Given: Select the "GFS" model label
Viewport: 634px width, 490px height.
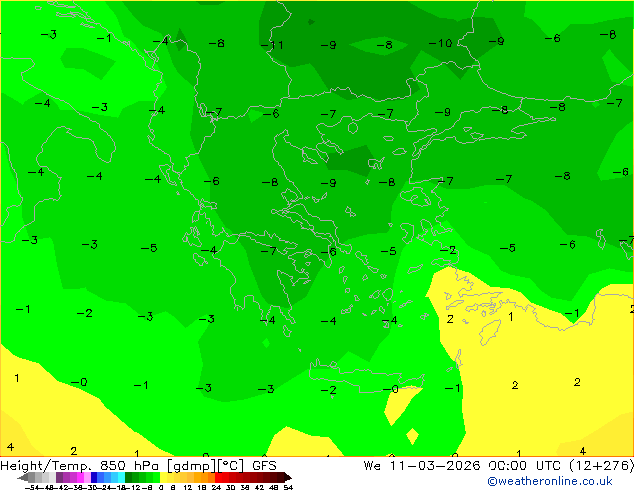Looking at the screenshot, I should tap(264, 466).
